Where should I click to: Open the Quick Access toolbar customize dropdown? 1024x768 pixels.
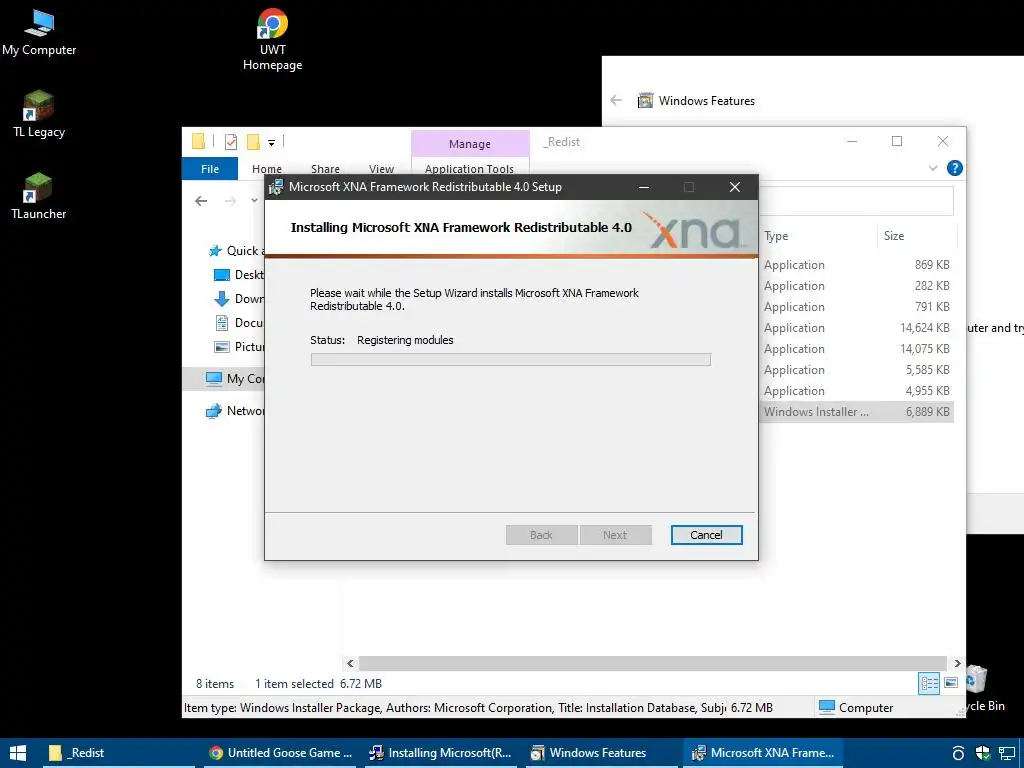[271, 142]
